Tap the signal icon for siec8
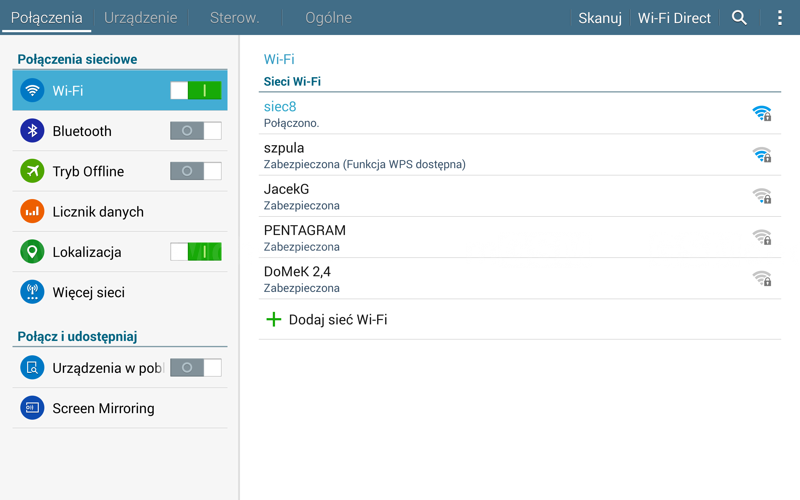The image size is (800, 500). pyautogui.click(x=761, y=114)
